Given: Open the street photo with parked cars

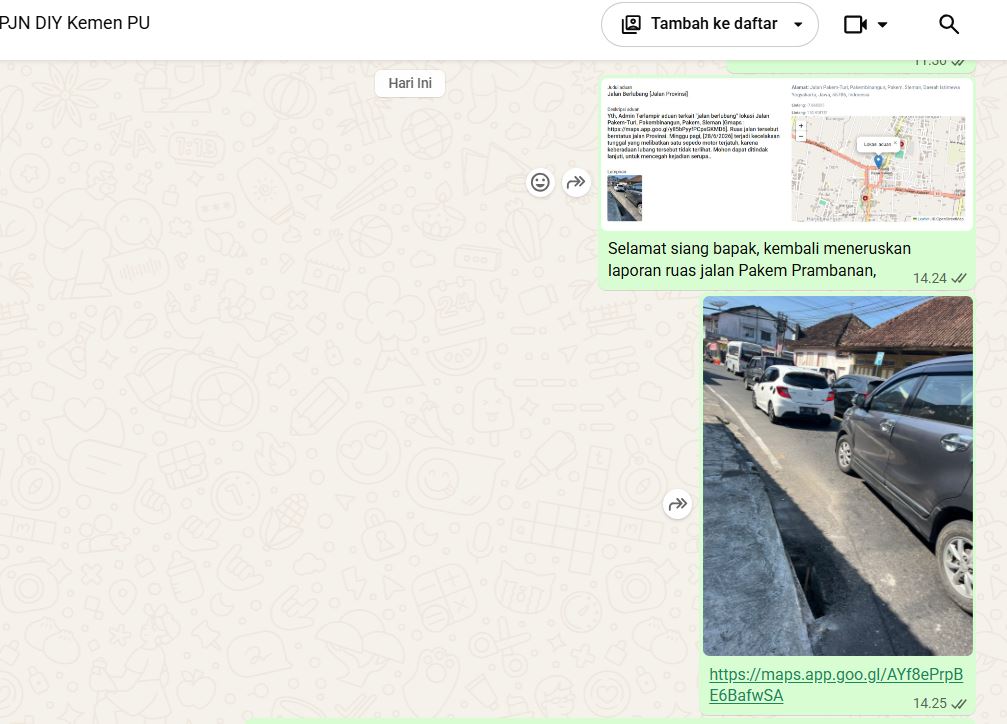Looking at the screenshot, I should click(x=838, y=476).
